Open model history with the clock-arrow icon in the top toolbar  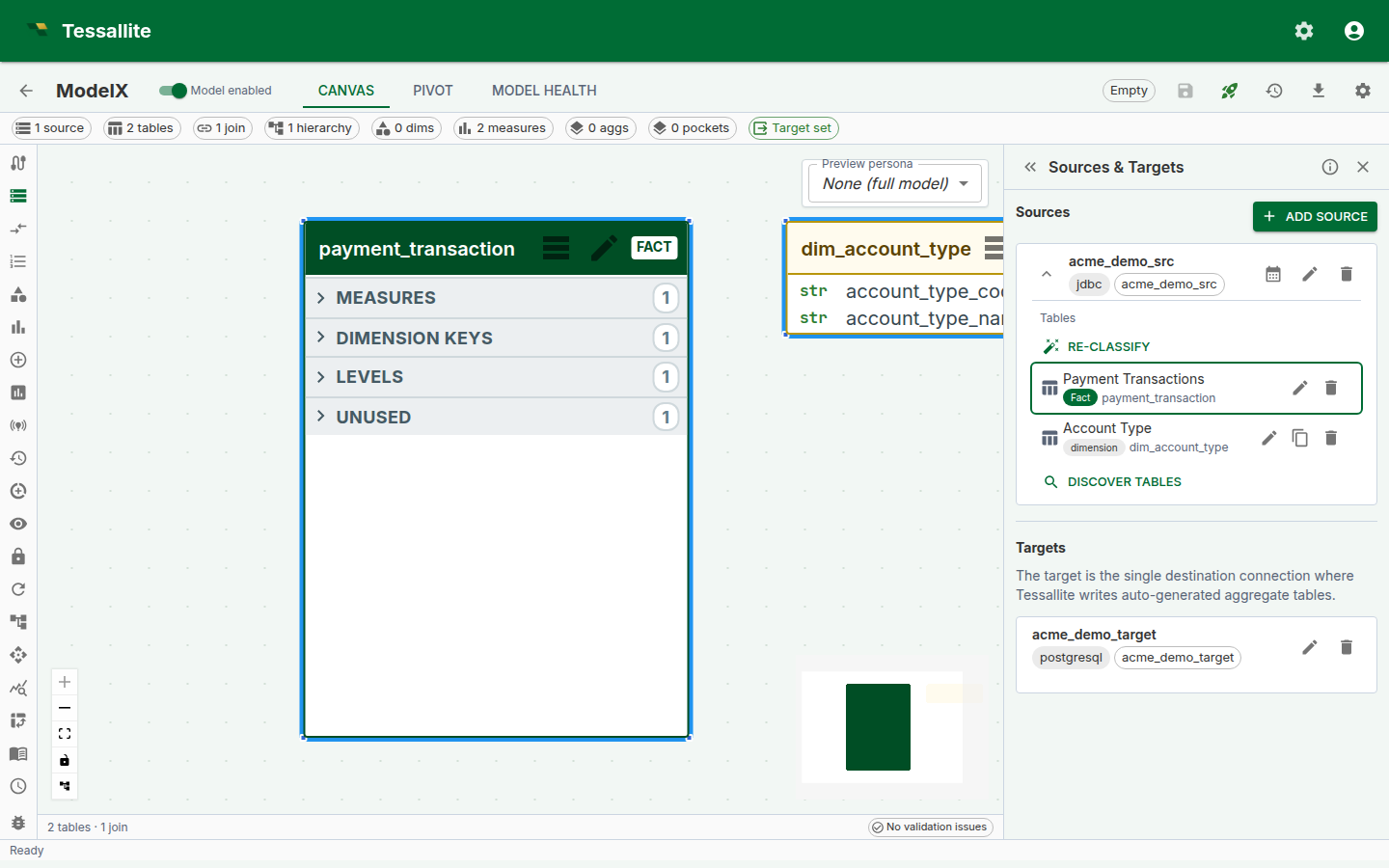1274,91
